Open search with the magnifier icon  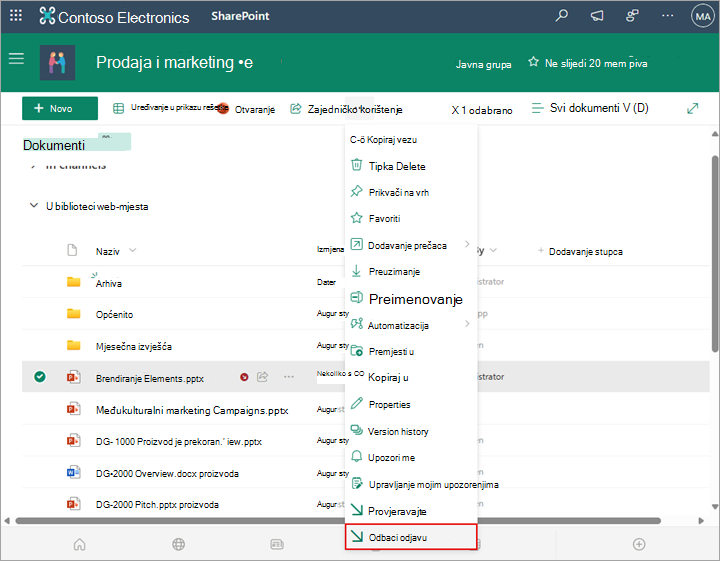pos(561,16)
